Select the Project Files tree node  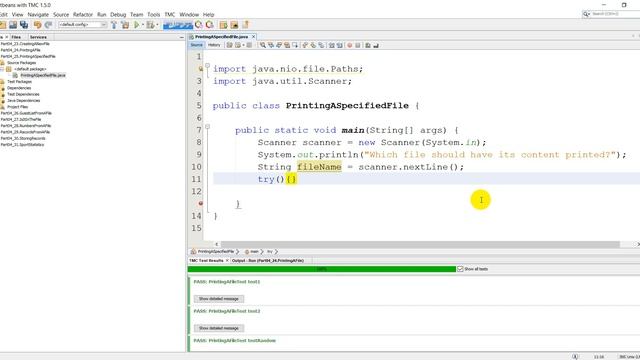pyautogui.click(x=18, y=107)
